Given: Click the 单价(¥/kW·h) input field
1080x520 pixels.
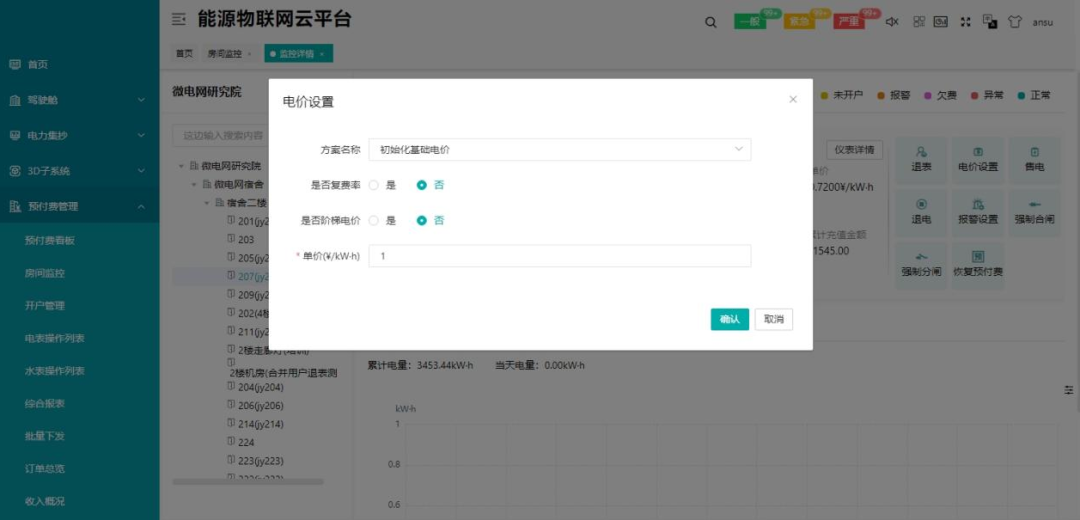Looking at the screenshot, I should click(x=560, y=256).
